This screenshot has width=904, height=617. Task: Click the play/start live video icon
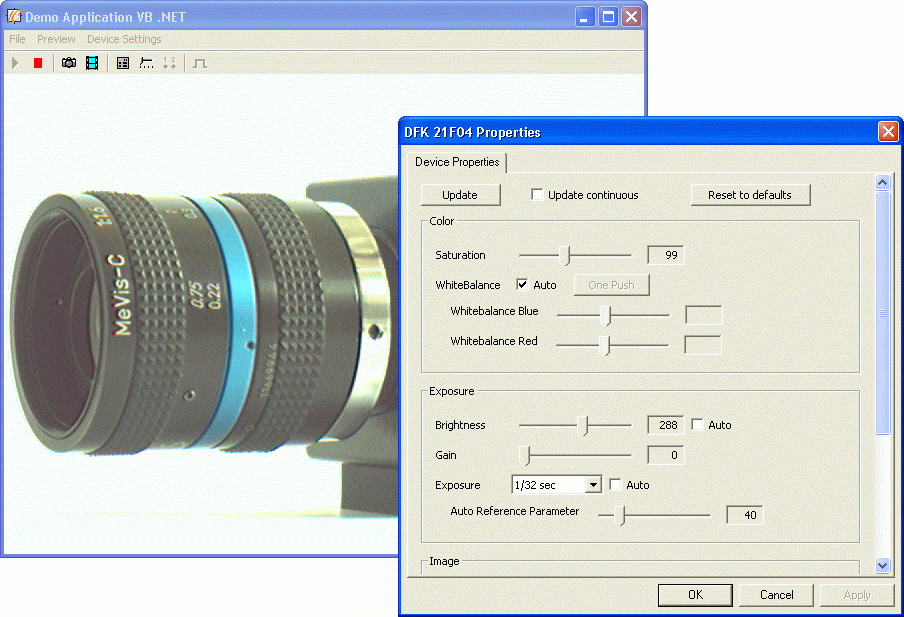(15, 63)
